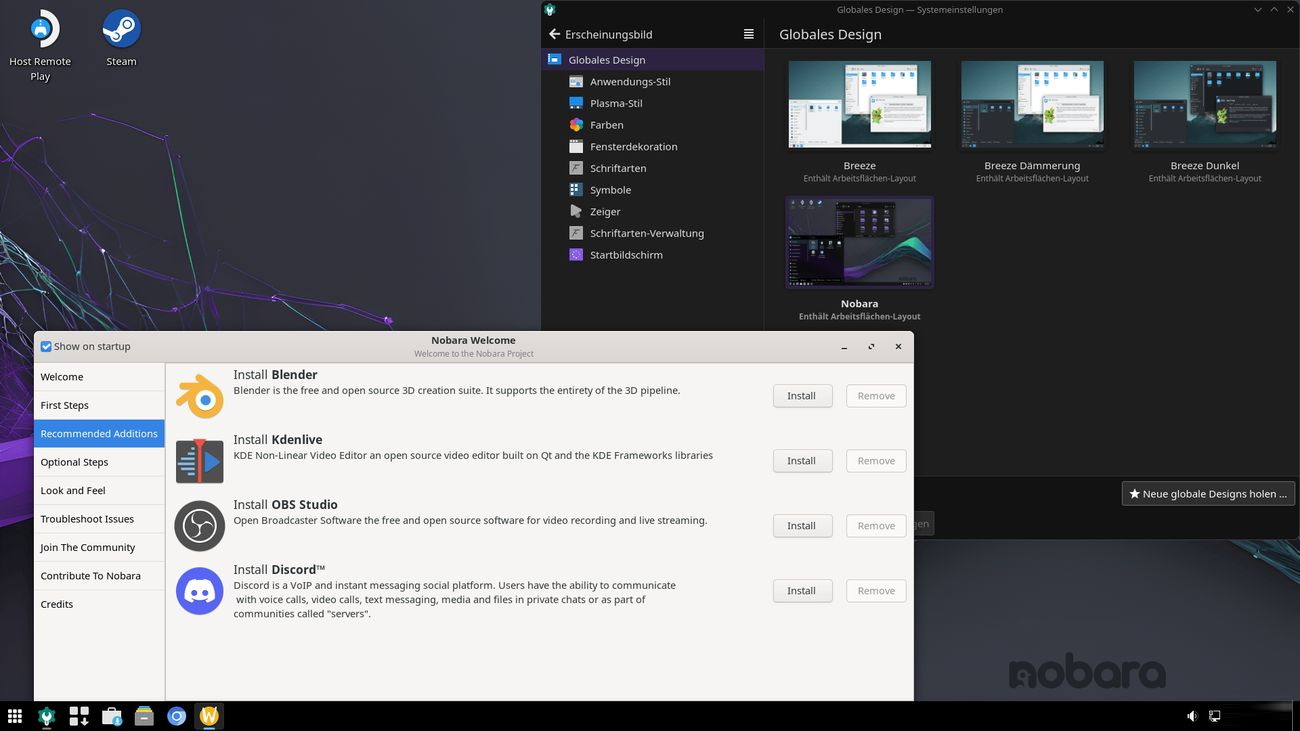Open the application launcher grid in taskbar
Viewport: 1300px width, 731px height.
(x=15, y=716)
